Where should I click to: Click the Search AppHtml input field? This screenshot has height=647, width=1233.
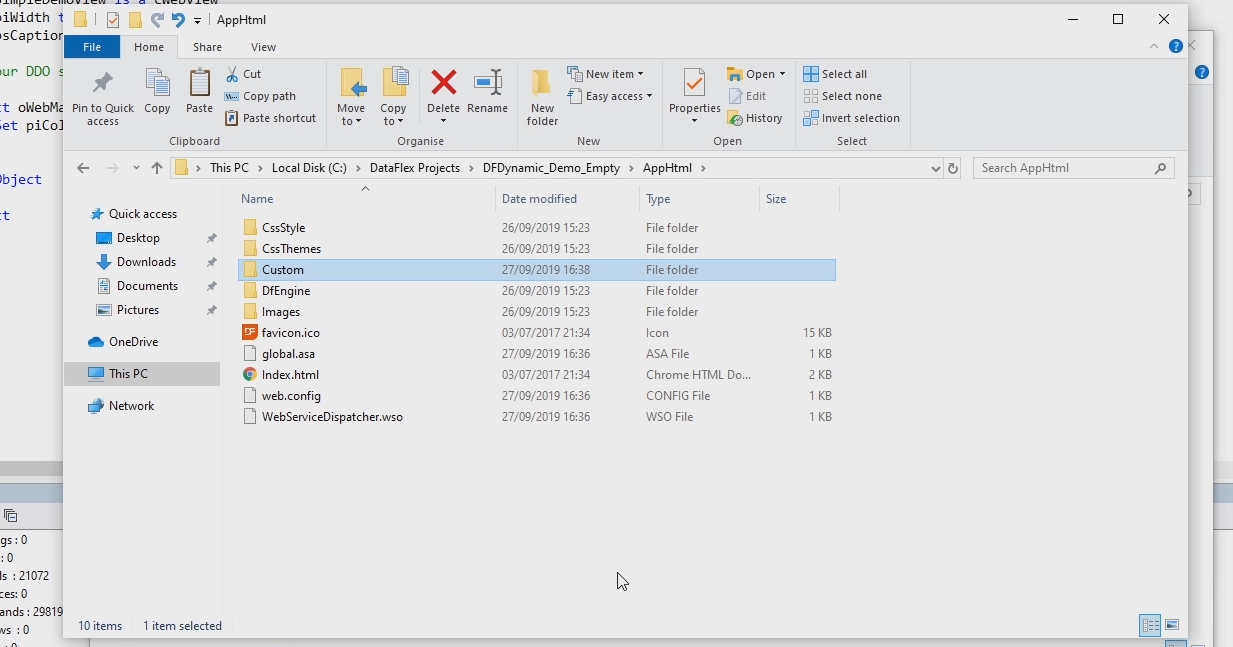(1063, 168)
